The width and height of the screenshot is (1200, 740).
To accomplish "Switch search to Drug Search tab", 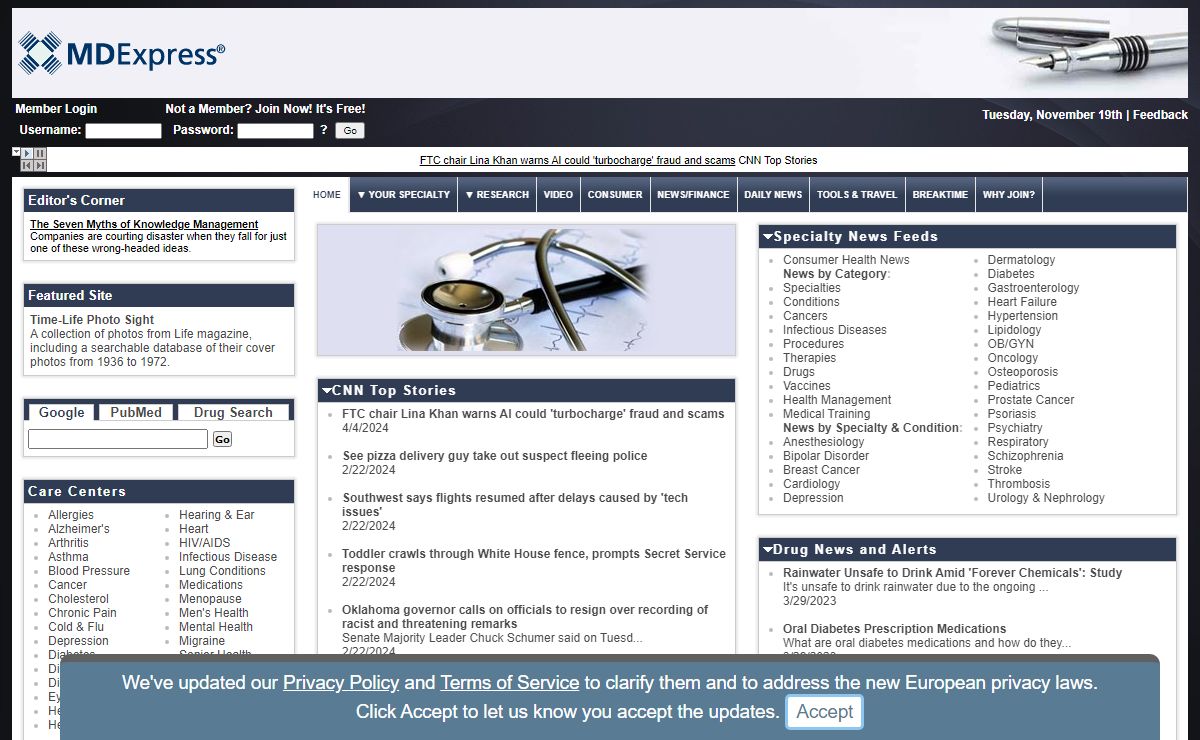I will tap(233, 412).
